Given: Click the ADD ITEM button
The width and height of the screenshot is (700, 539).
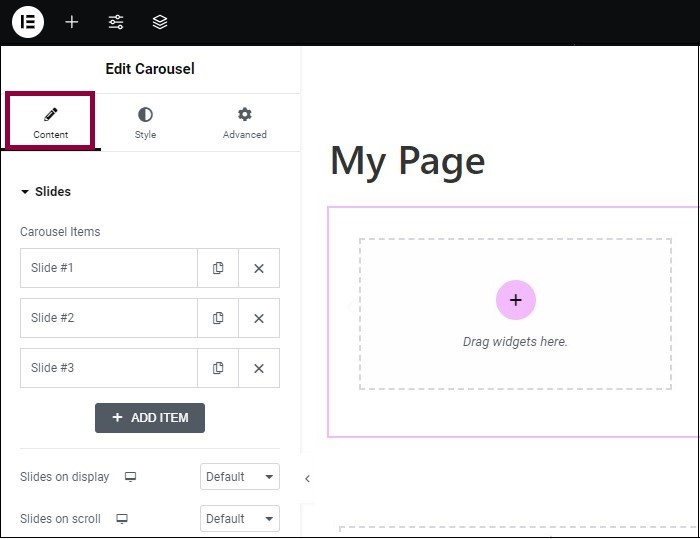Looking at the screenshot, I should [150, 418].
